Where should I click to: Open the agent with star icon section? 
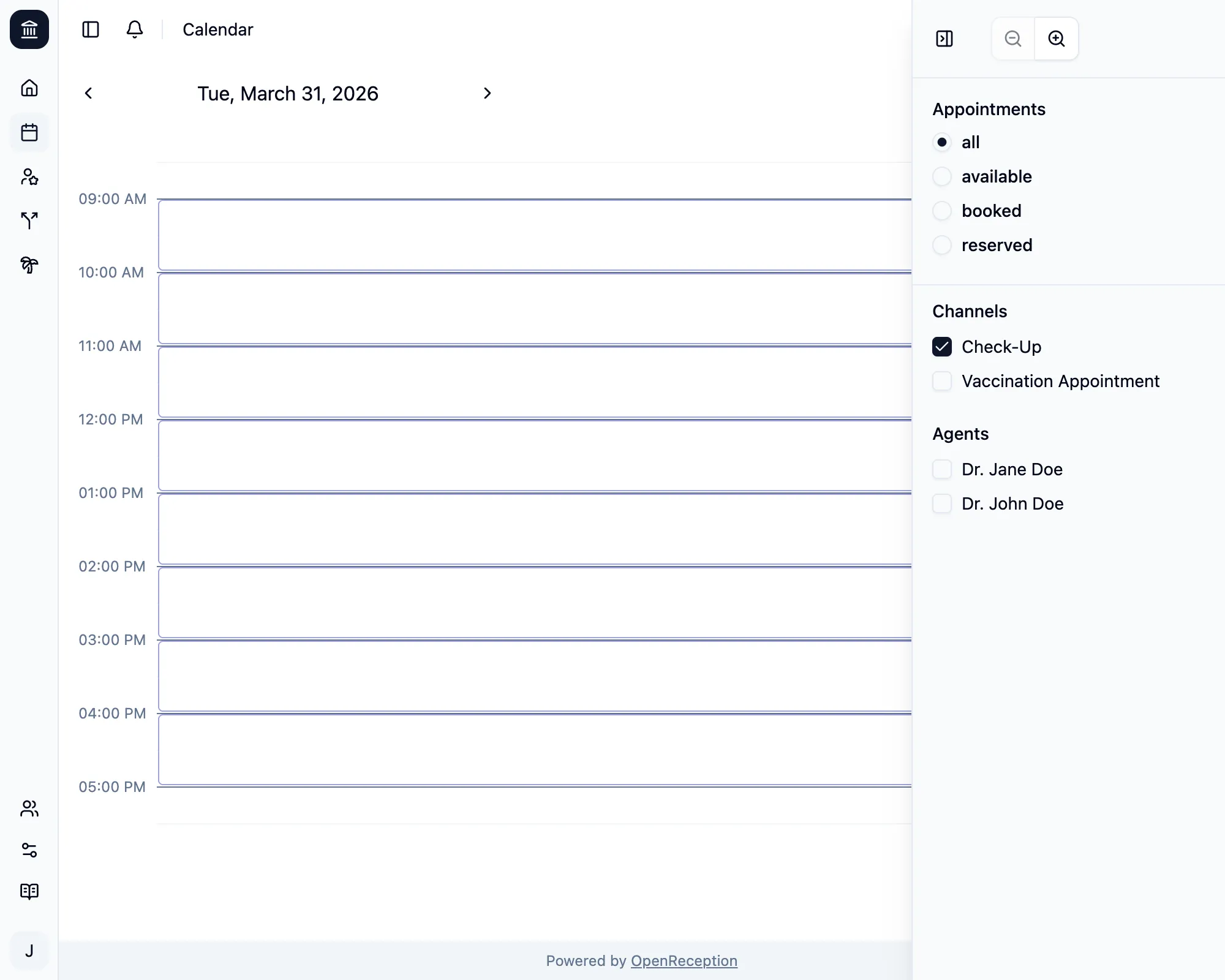click(29, 177)
